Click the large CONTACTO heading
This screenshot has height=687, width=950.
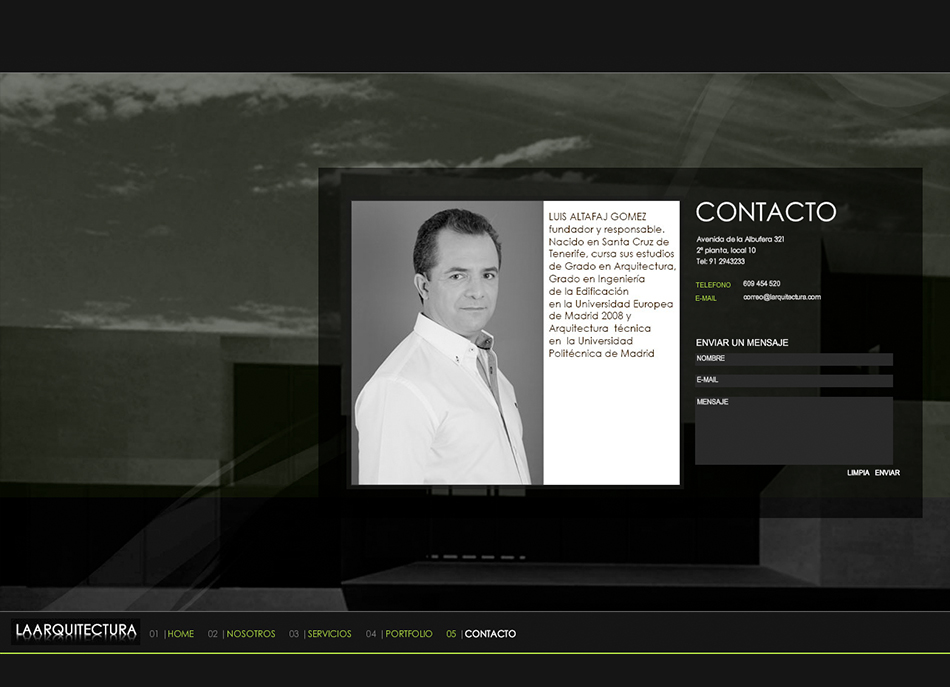(x=766, y=212)
